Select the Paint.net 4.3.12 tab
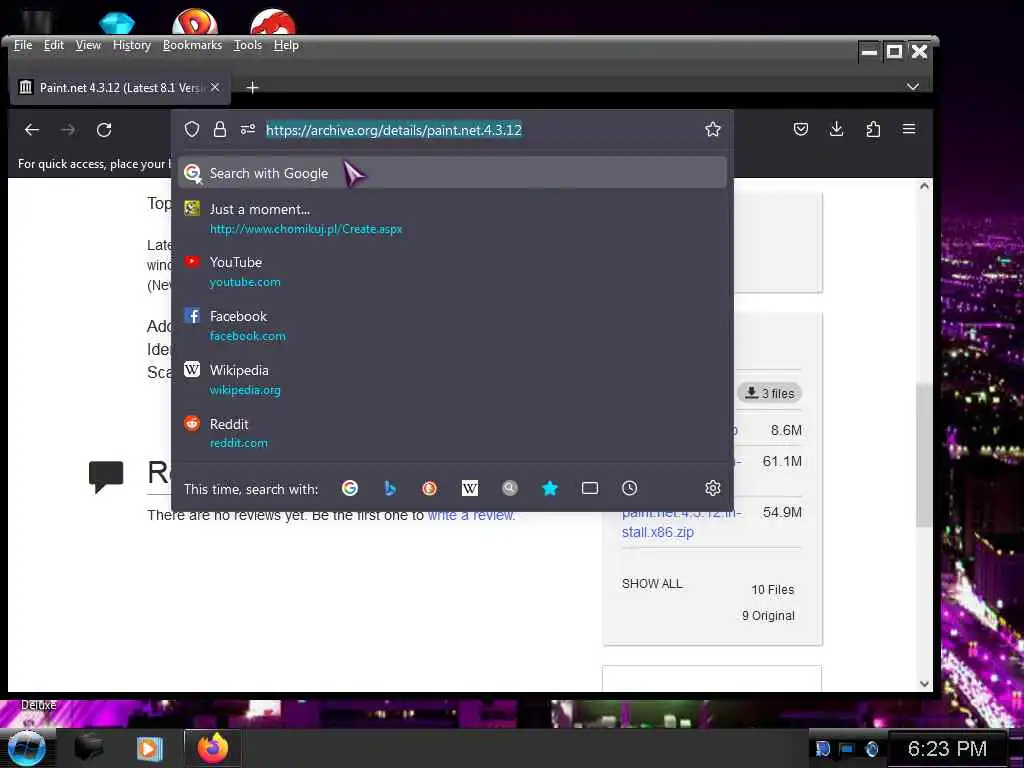The image size is (1024, 768). pyautogui.click(x=120, y=88)
